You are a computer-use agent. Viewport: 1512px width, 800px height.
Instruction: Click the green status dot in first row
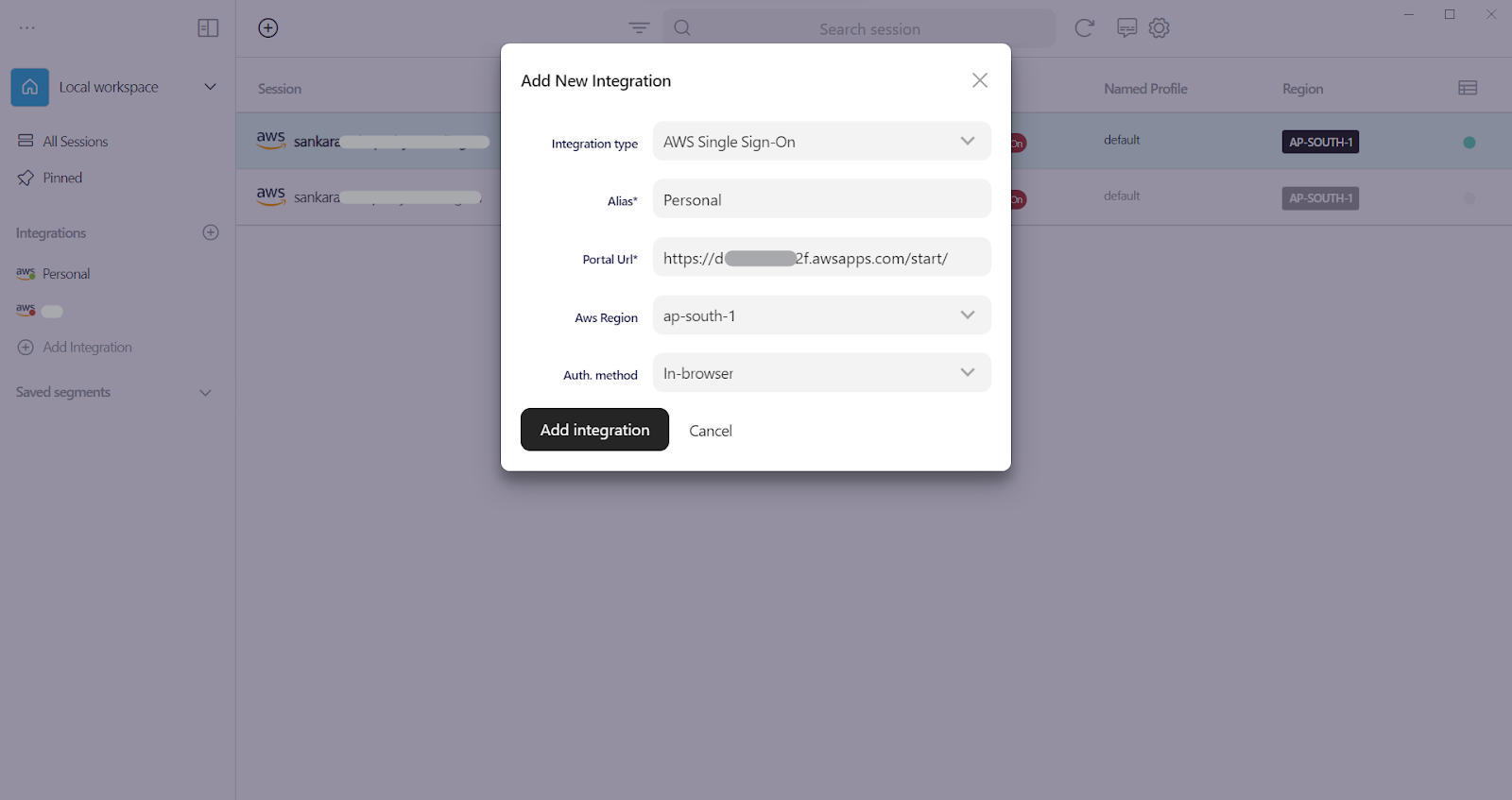1469,143
